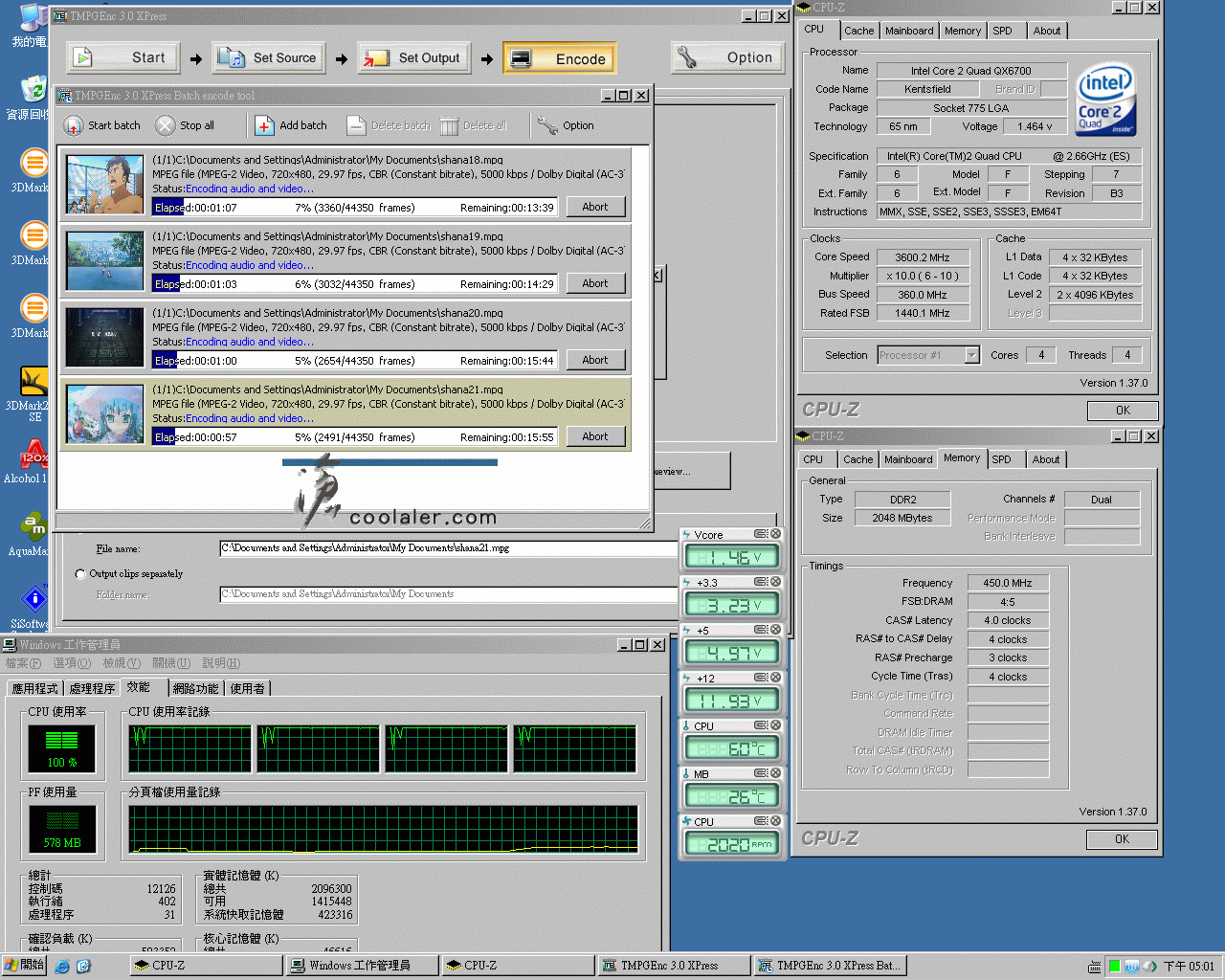Viewport: 1225px width, 980px height.
Task: Open settings icon on the MB temperature widget
Action: click(760, 773)
